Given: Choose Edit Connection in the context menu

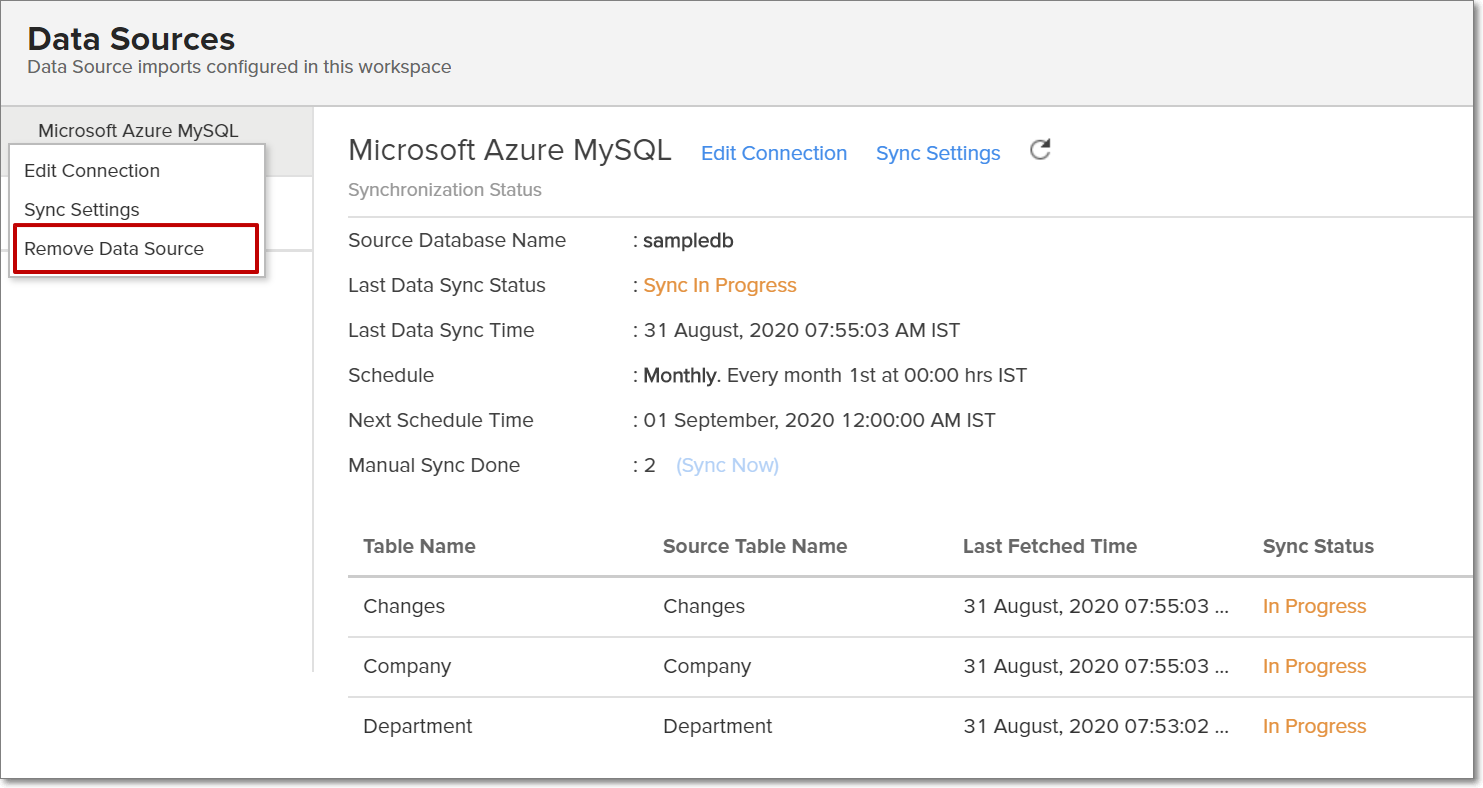Looking at the screenshot, I should [91, 170].
